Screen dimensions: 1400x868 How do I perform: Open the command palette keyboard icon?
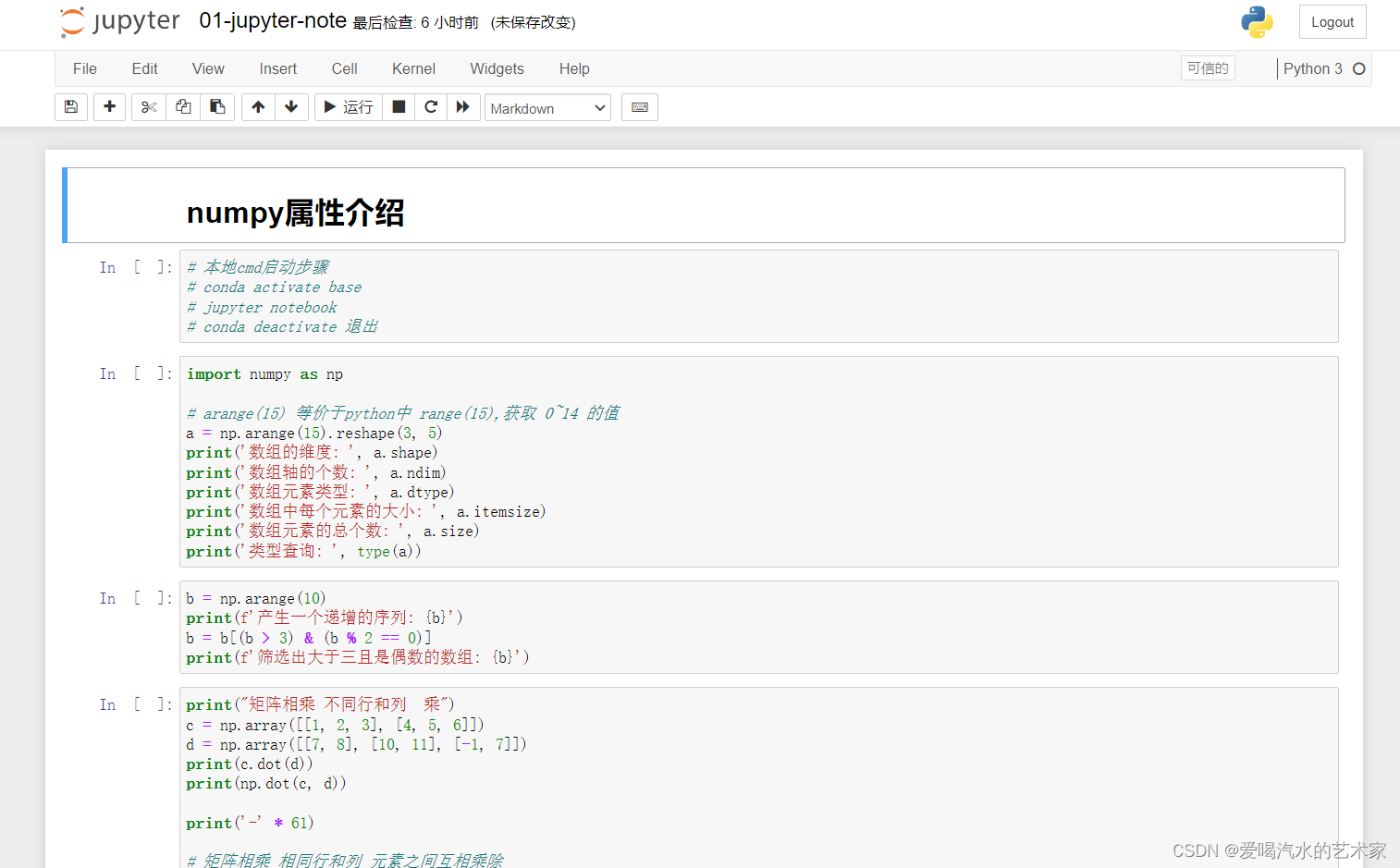640,107
